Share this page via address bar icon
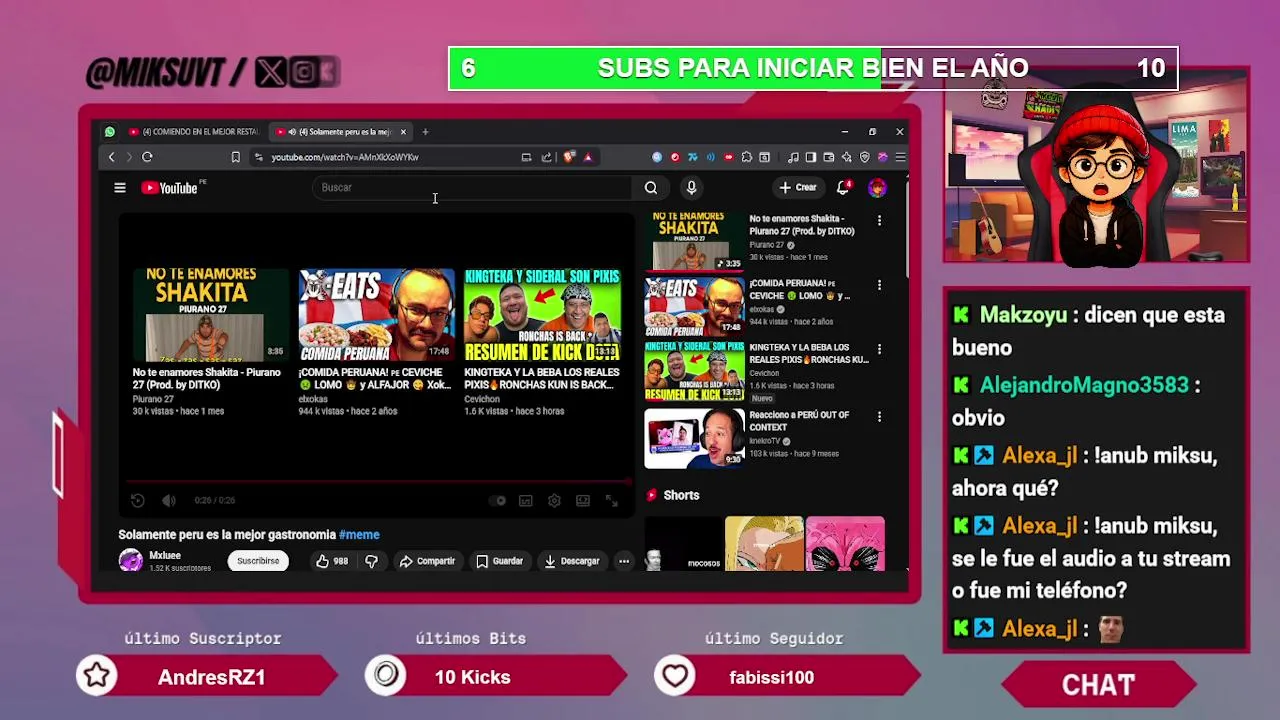Screen dimensions: 1280x720 [x=547, y=157]
